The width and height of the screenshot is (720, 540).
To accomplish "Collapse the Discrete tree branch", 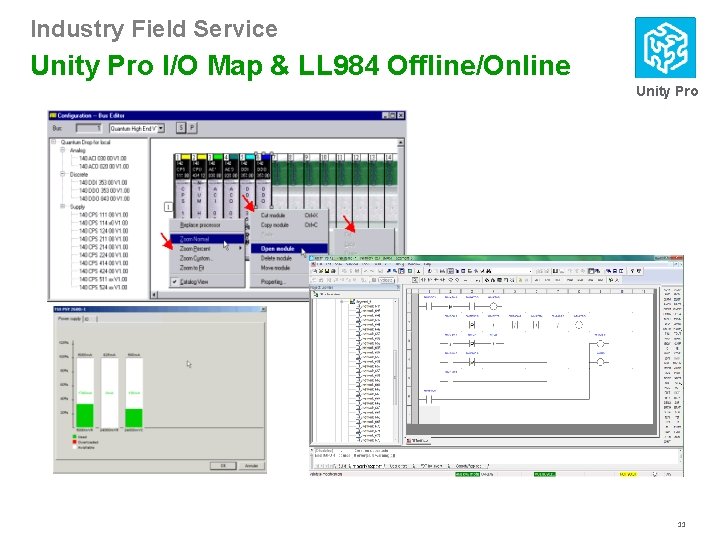I will [63, 174].
